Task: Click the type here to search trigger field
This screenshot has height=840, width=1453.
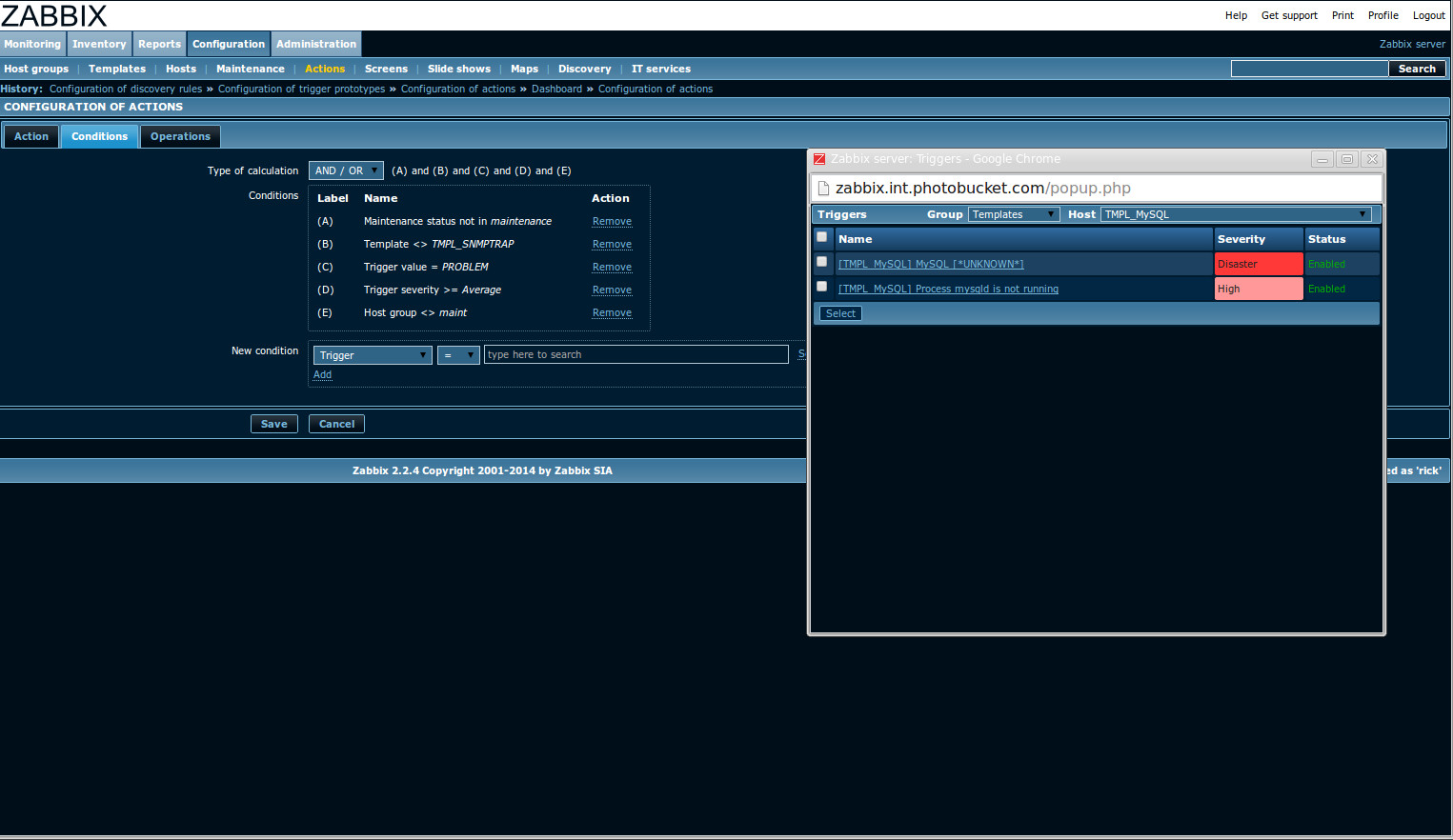Action: 636,354
